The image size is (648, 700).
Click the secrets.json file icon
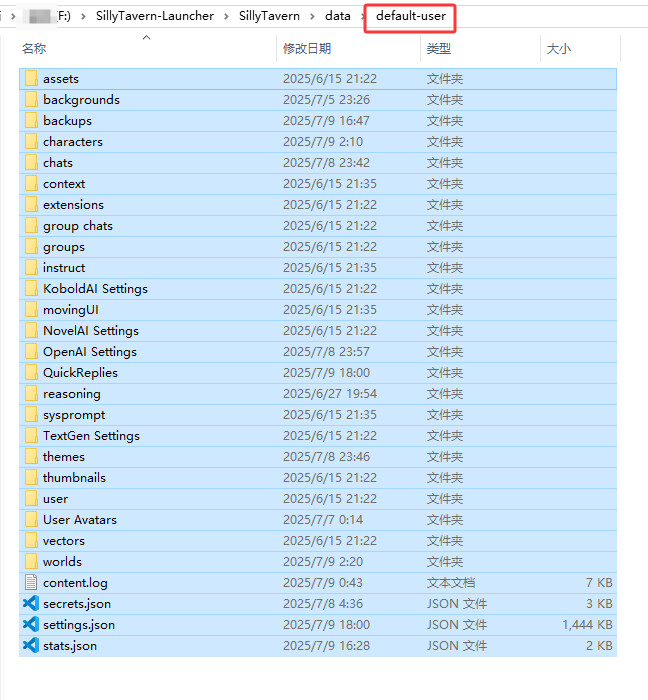30,603
